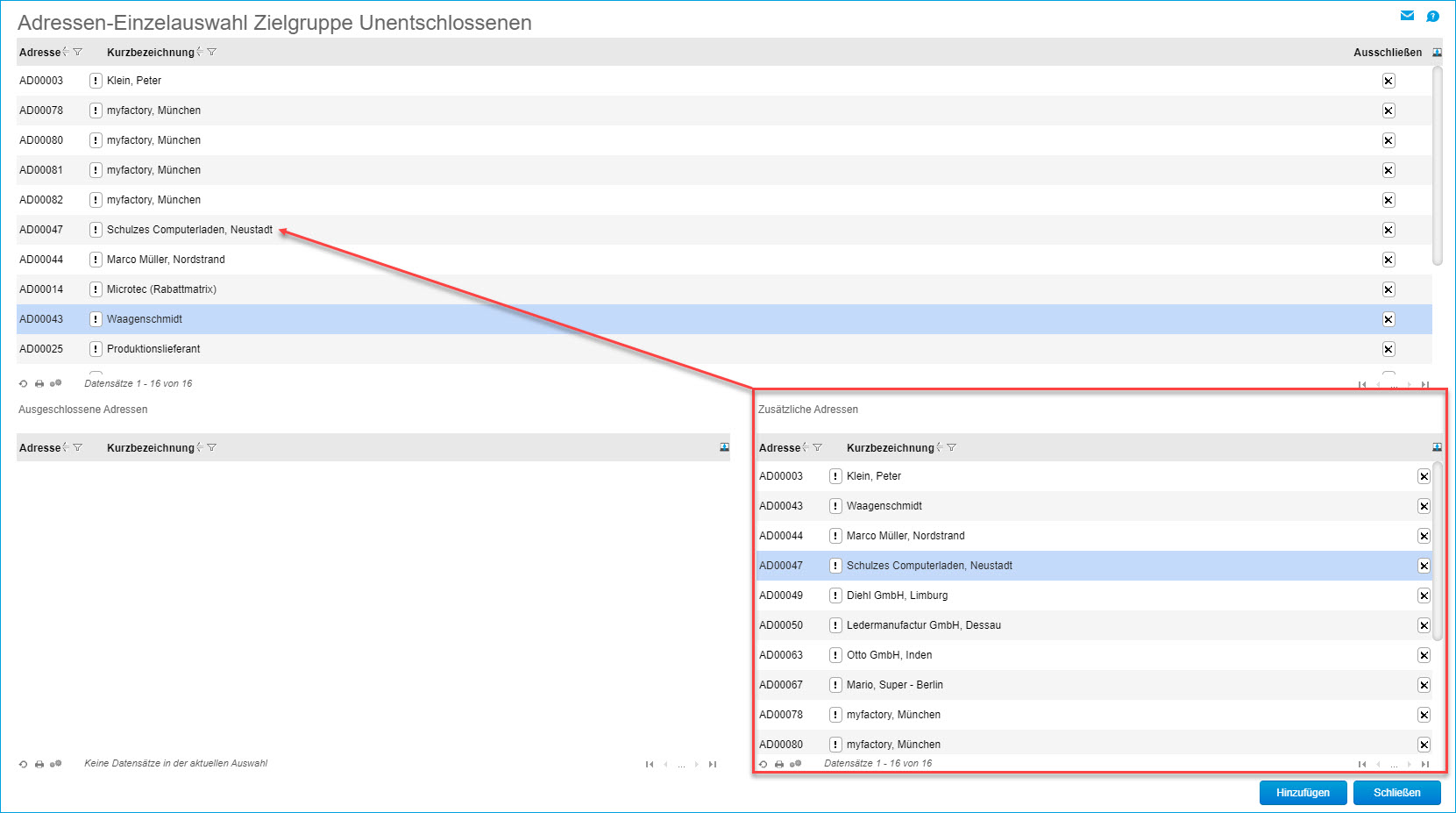The height and width of the screenshot is (813, 1456).
Task: Remove AD00003 Klein, Peter from Zusätzliche Adressen
Action: point(1424,476)
